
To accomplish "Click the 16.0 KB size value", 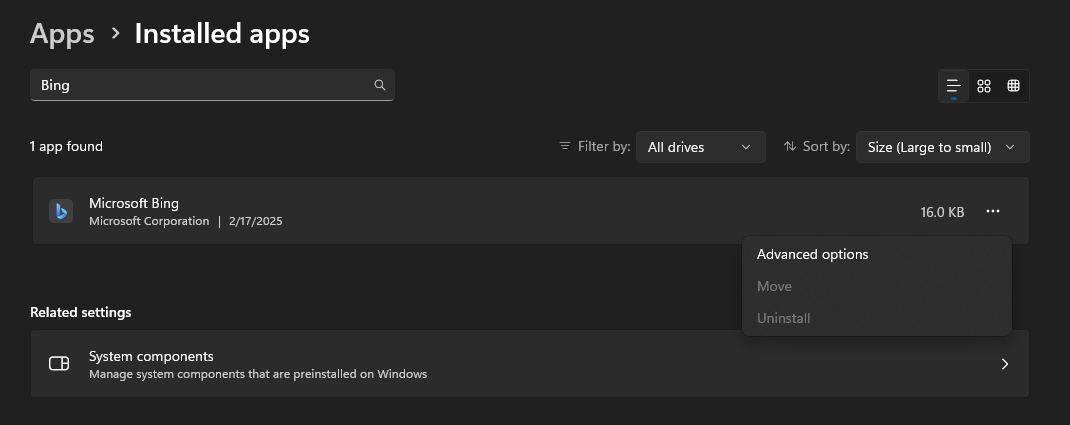I will point(942,212).
